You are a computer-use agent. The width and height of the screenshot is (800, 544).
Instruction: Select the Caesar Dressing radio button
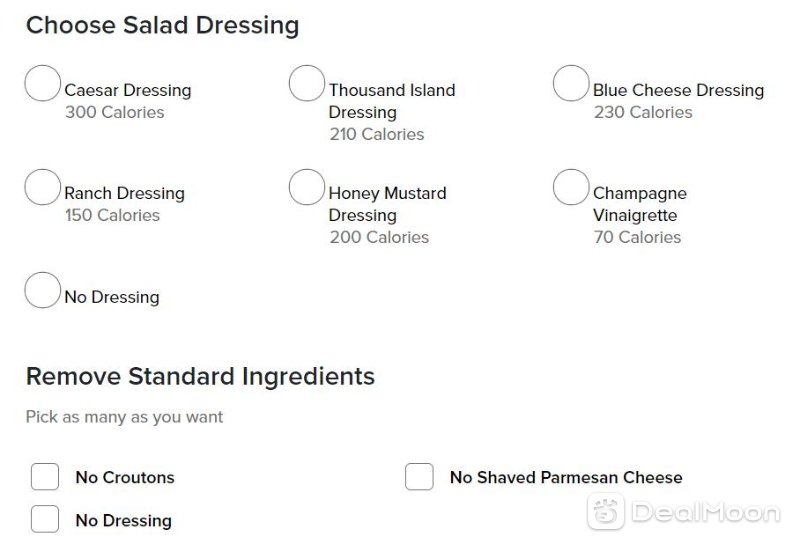pyautogui.click(x=43, y=83)
